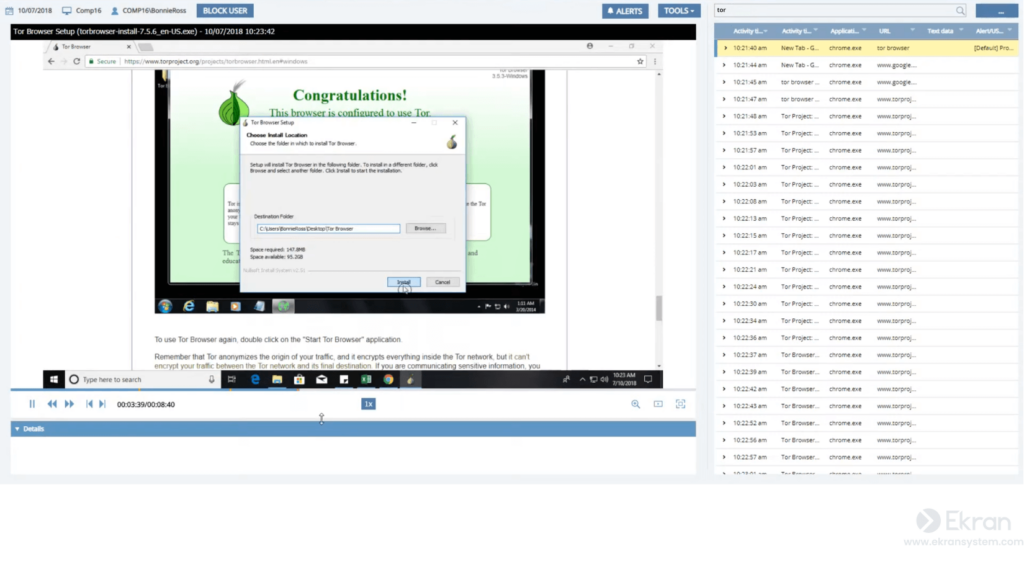Open Application column filter dropdown

point(864,31)
